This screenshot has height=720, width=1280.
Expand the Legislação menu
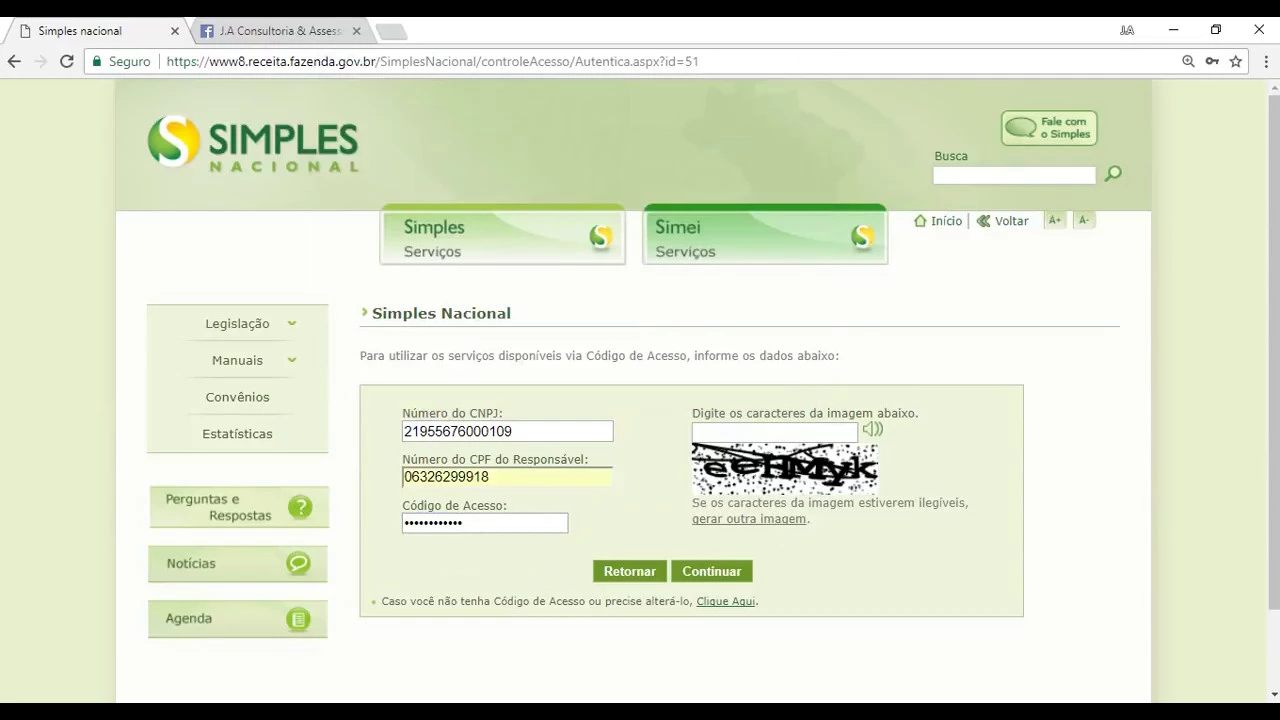tap(238, 324)
